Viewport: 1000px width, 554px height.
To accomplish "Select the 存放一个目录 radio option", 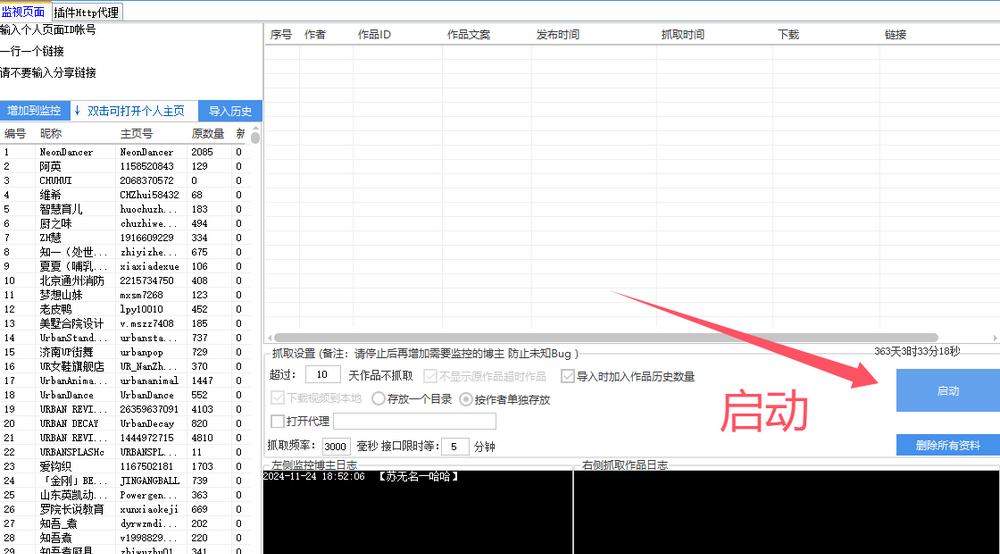I will click(x=378, y=399).
